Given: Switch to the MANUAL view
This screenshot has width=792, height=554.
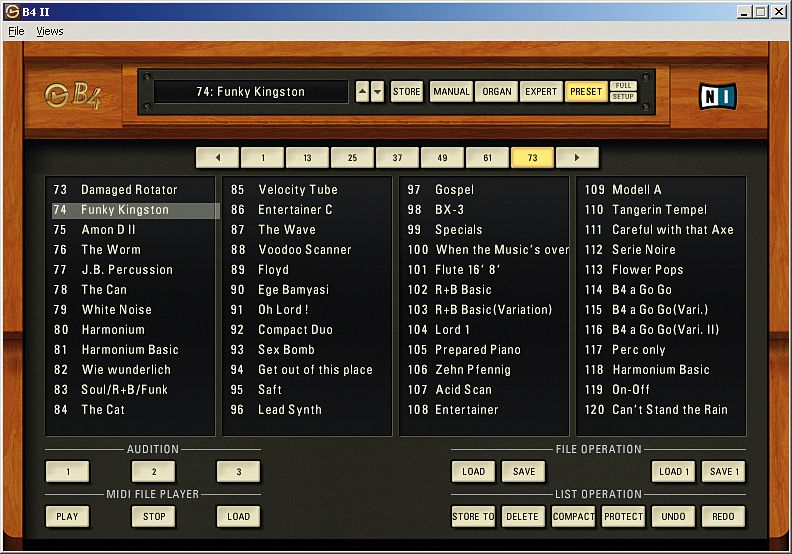Looking at the screenshot, I should (x=451, y=92).
